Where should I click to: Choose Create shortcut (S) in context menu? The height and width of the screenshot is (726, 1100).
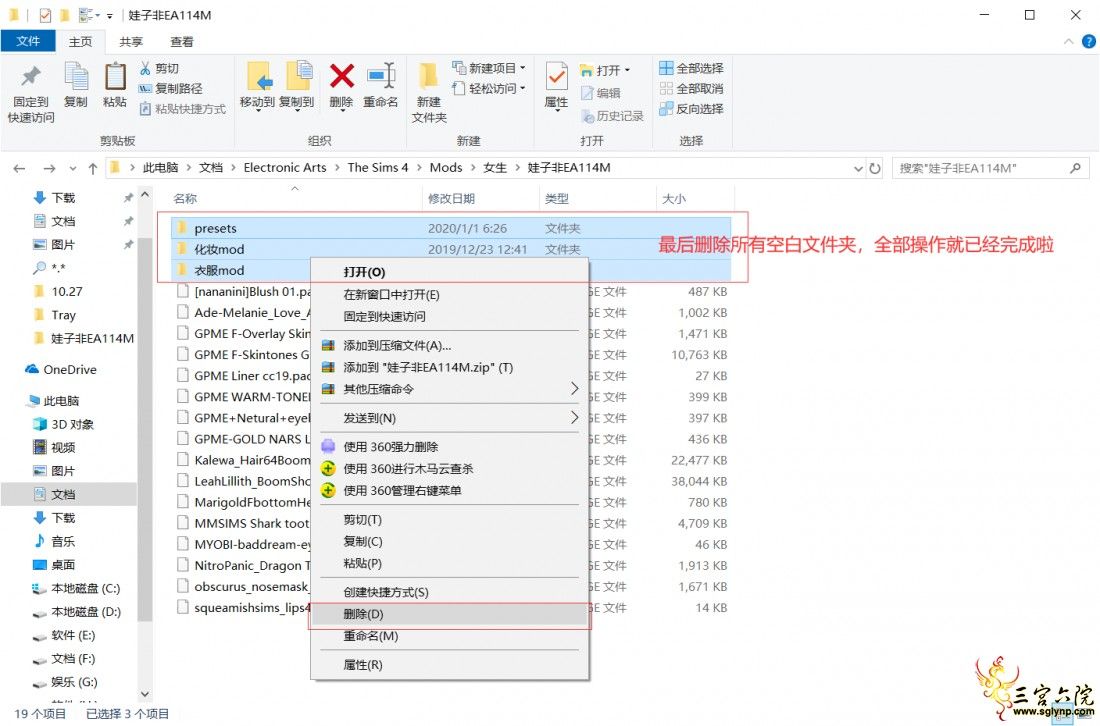pos(449,593)
